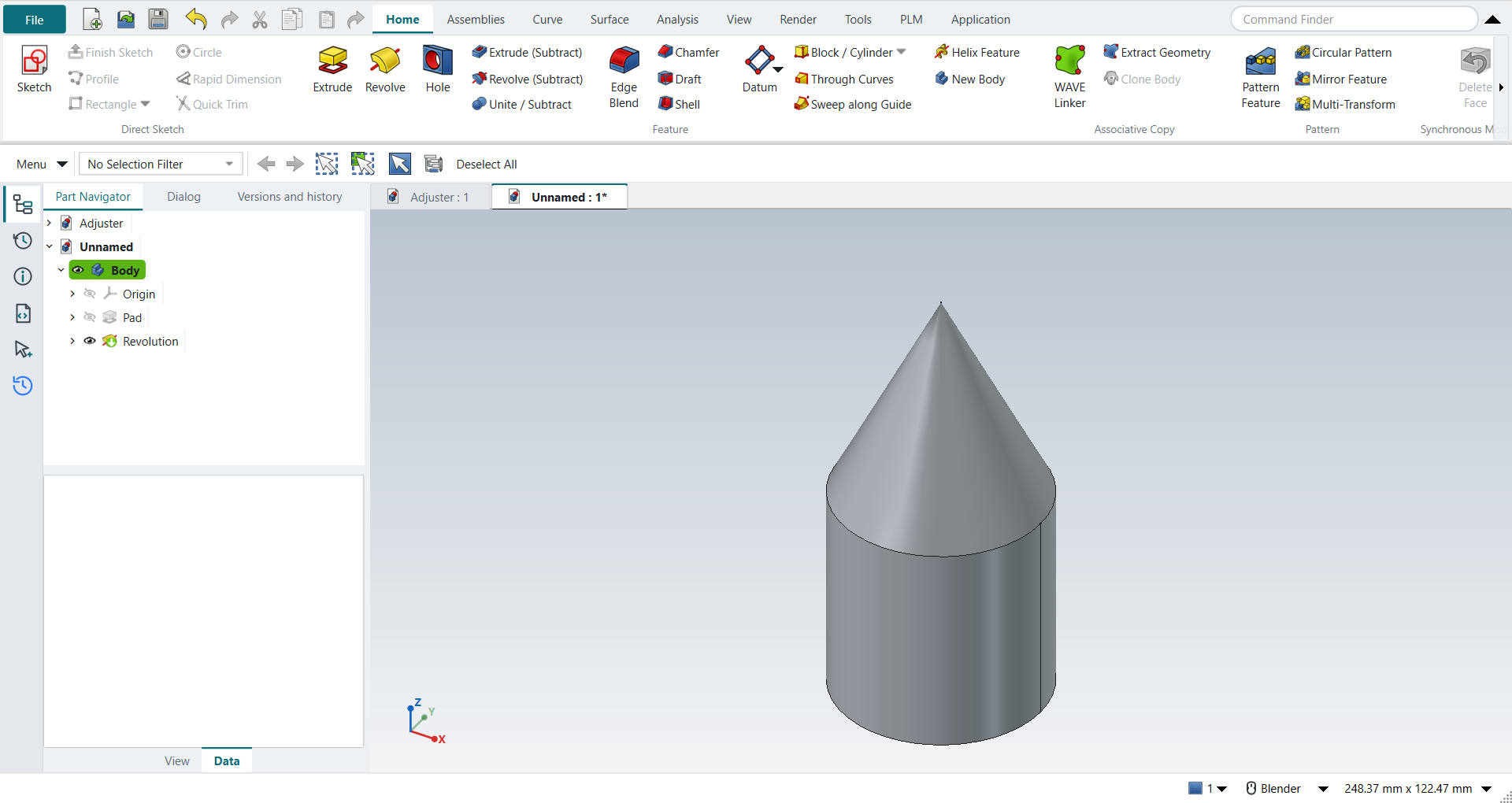
Task: Switch to the Assemblies ribbon tab
Action: click(x=476, y=19)
